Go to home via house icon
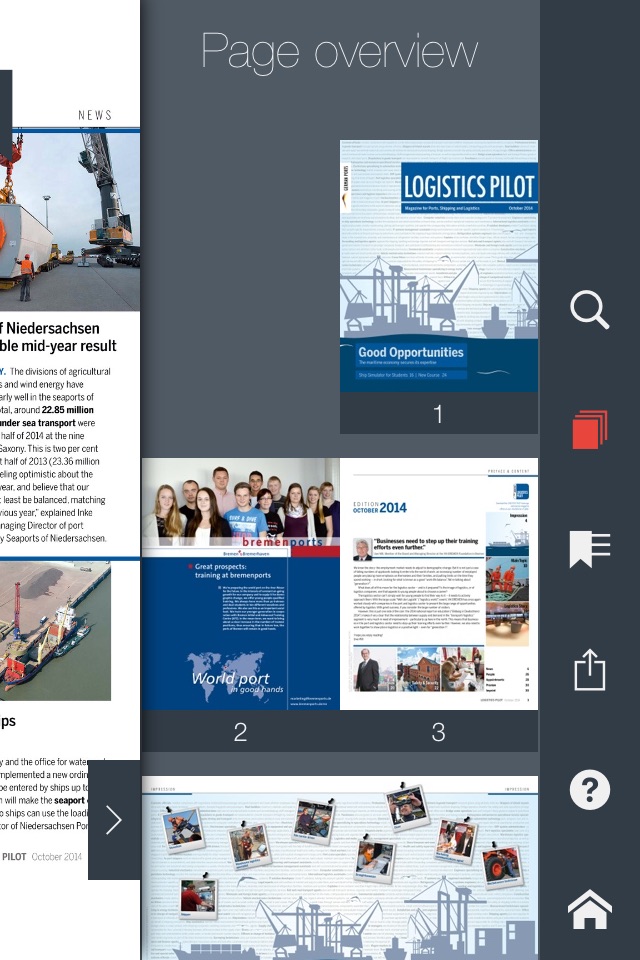The height and width of the screenshot is (960, 640). pyautogui.click(x=590, y=909)
